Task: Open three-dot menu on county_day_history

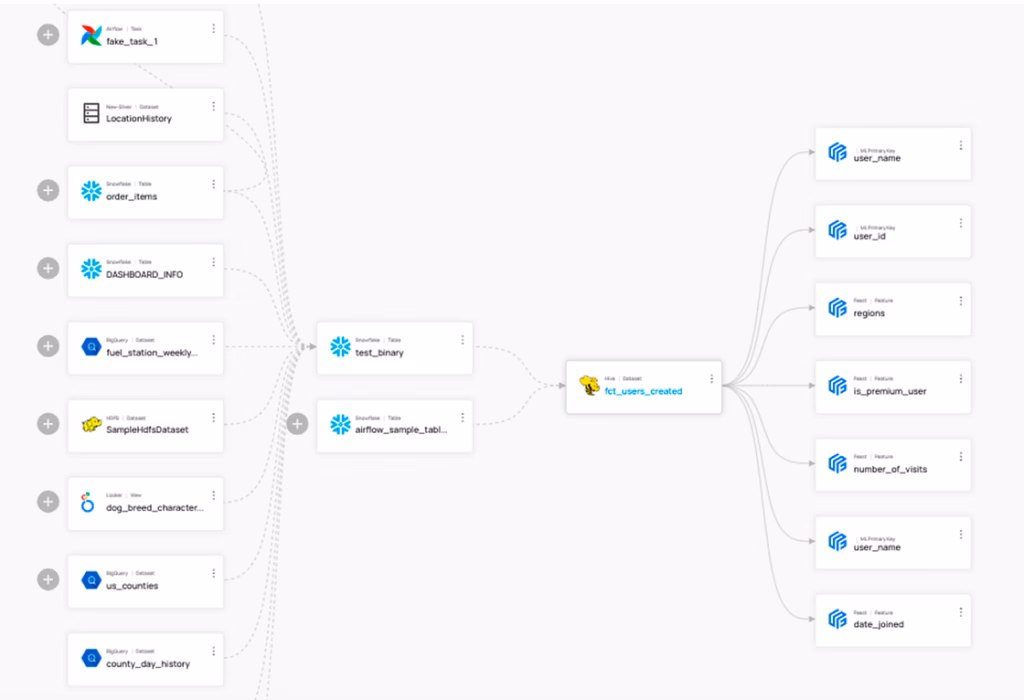Action: [213, 651]
